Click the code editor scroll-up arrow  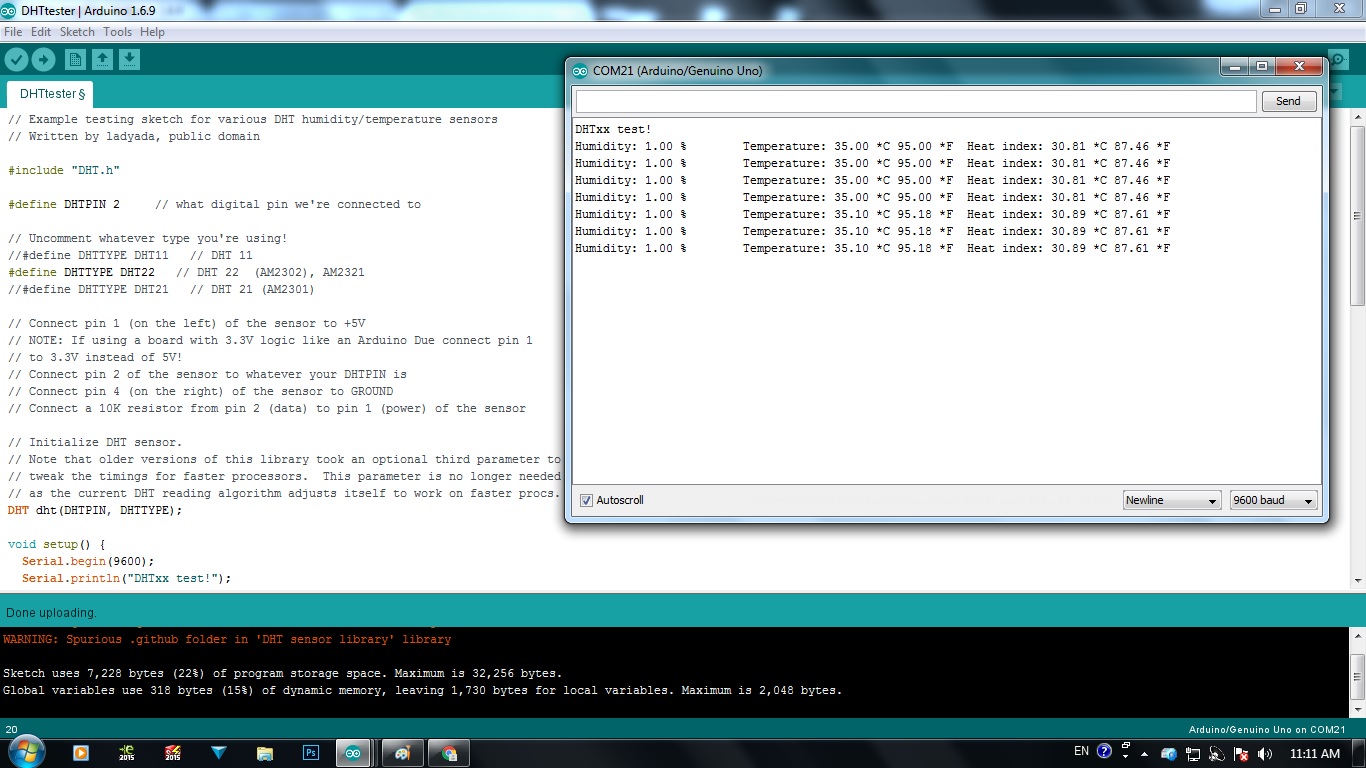point(1358,118)
